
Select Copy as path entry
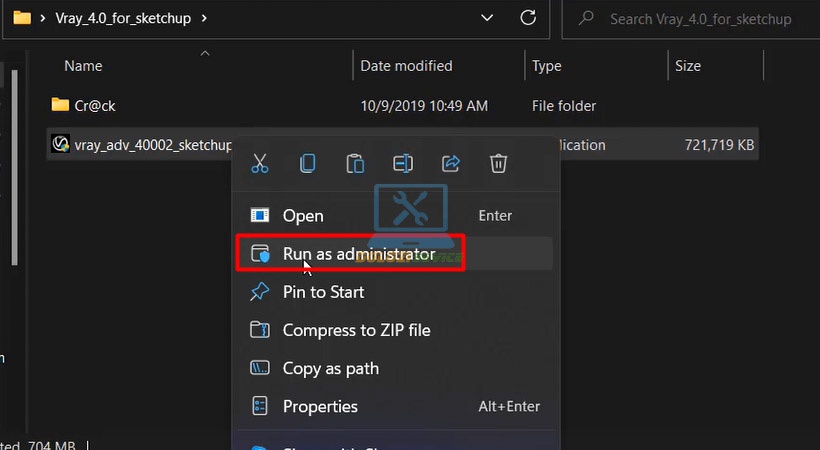click(x=330, y=368)
